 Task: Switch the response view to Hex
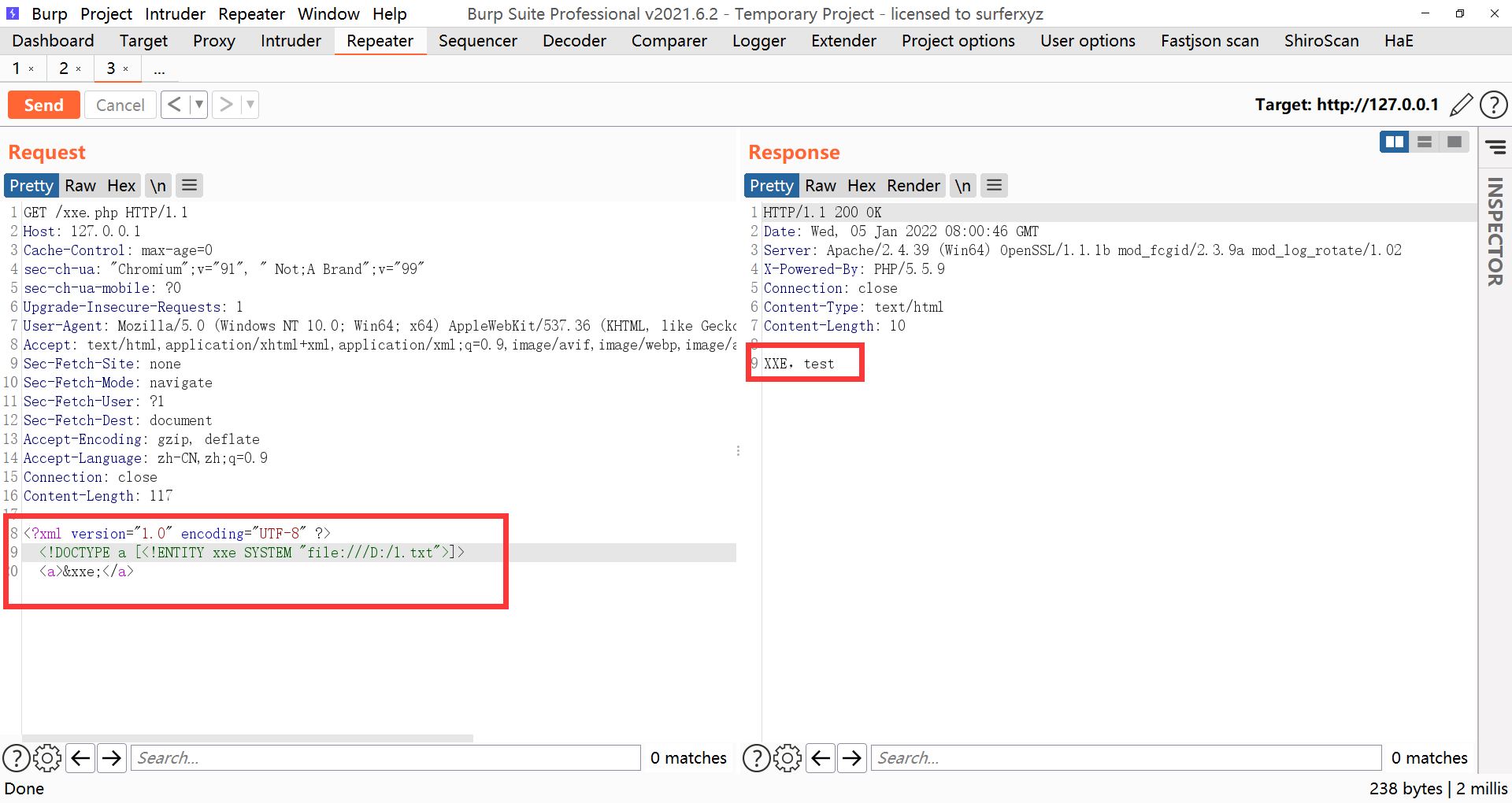(861, 185)
